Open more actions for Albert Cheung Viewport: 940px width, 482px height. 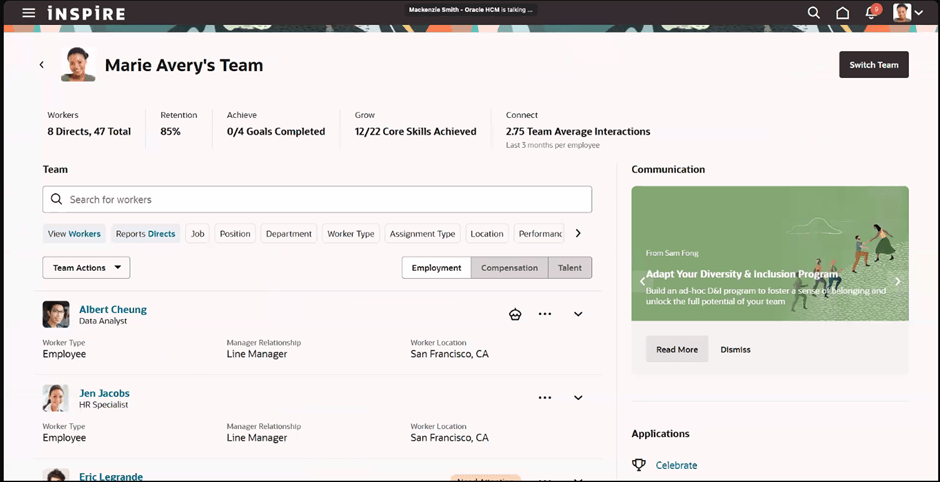tap(545, 314)
